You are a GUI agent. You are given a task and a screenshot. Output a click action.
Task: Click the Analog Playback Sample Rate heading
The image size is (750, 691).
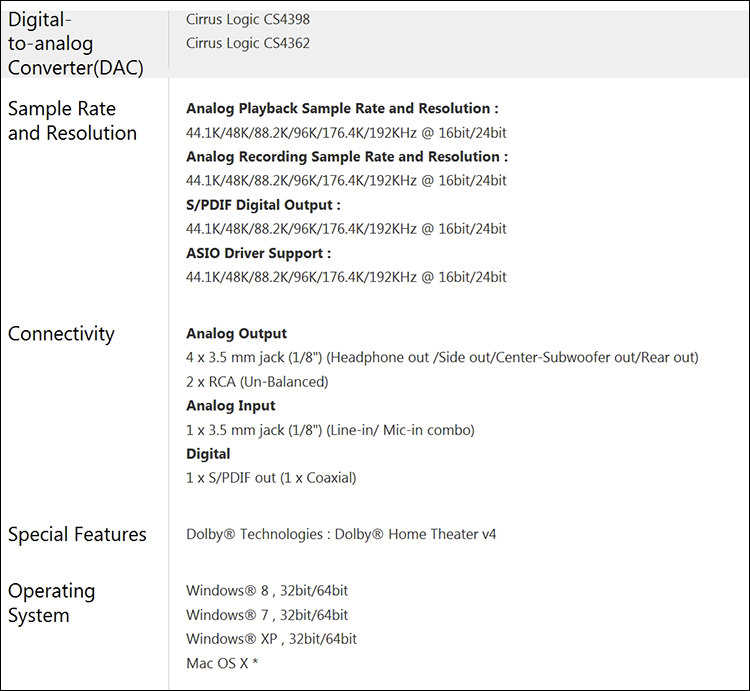342,108
